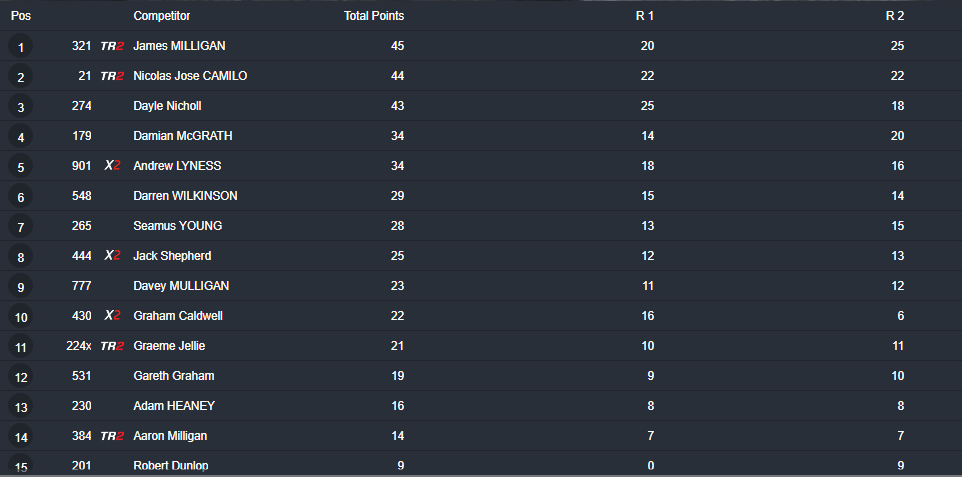Click the X2 icon next to Jack Shepherd

tap(112, 255)
